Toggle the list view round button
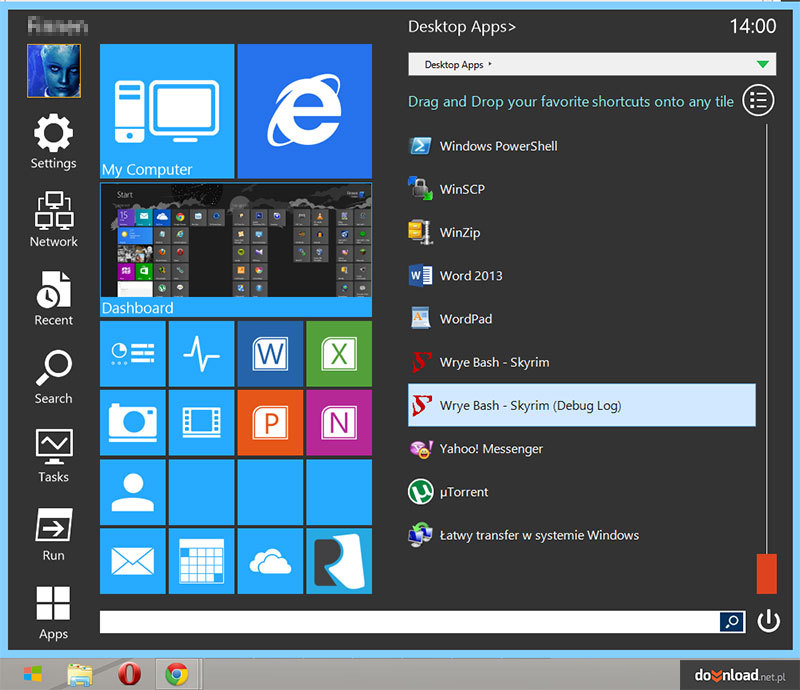The height and width of the screenshot is (690, 800). tap(758, 100)
